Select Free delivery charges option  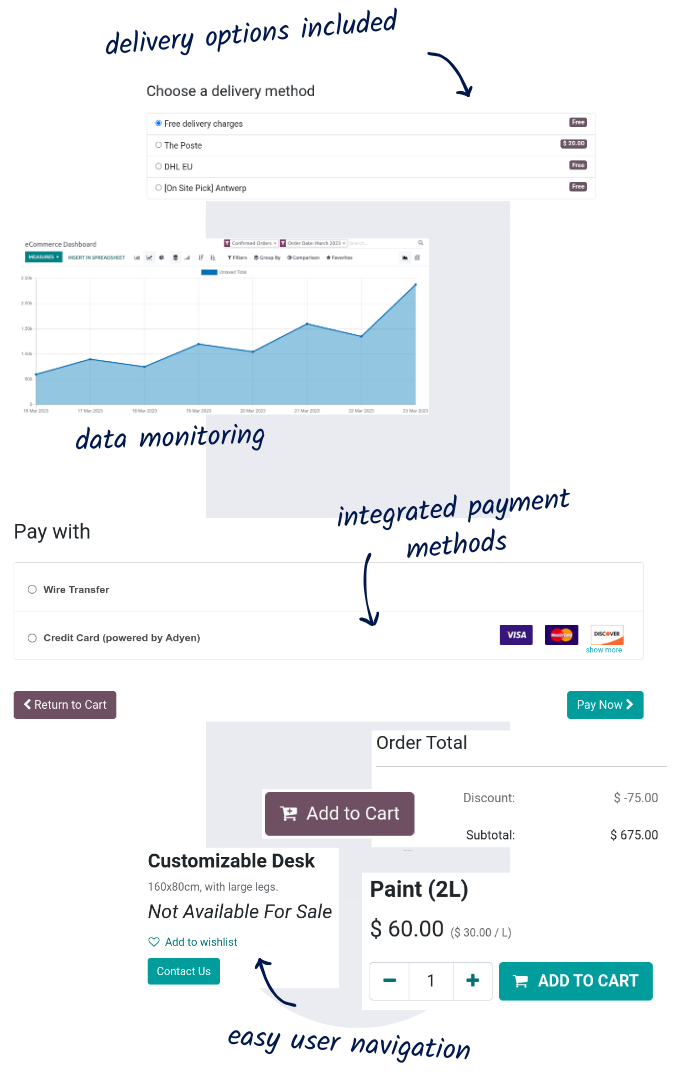(x=158, y=123)
